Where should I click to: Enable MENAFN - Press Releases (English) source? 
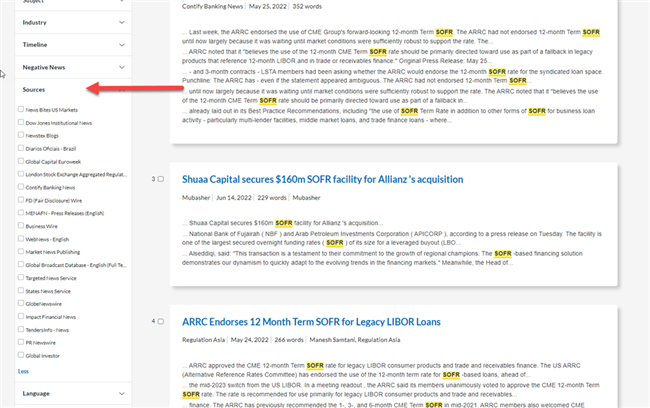point(21,212)
